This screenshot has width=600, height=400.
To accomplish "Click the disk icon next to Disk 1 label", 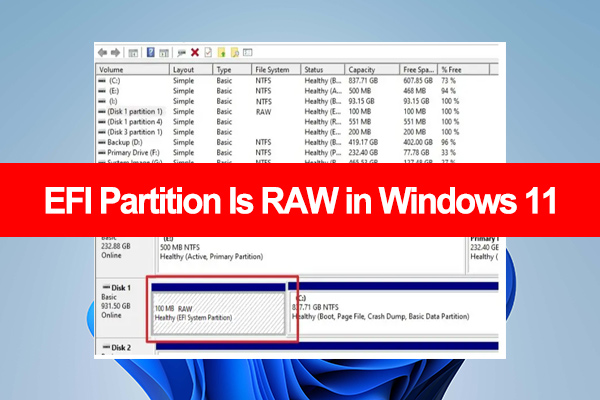I will (106, 287).
